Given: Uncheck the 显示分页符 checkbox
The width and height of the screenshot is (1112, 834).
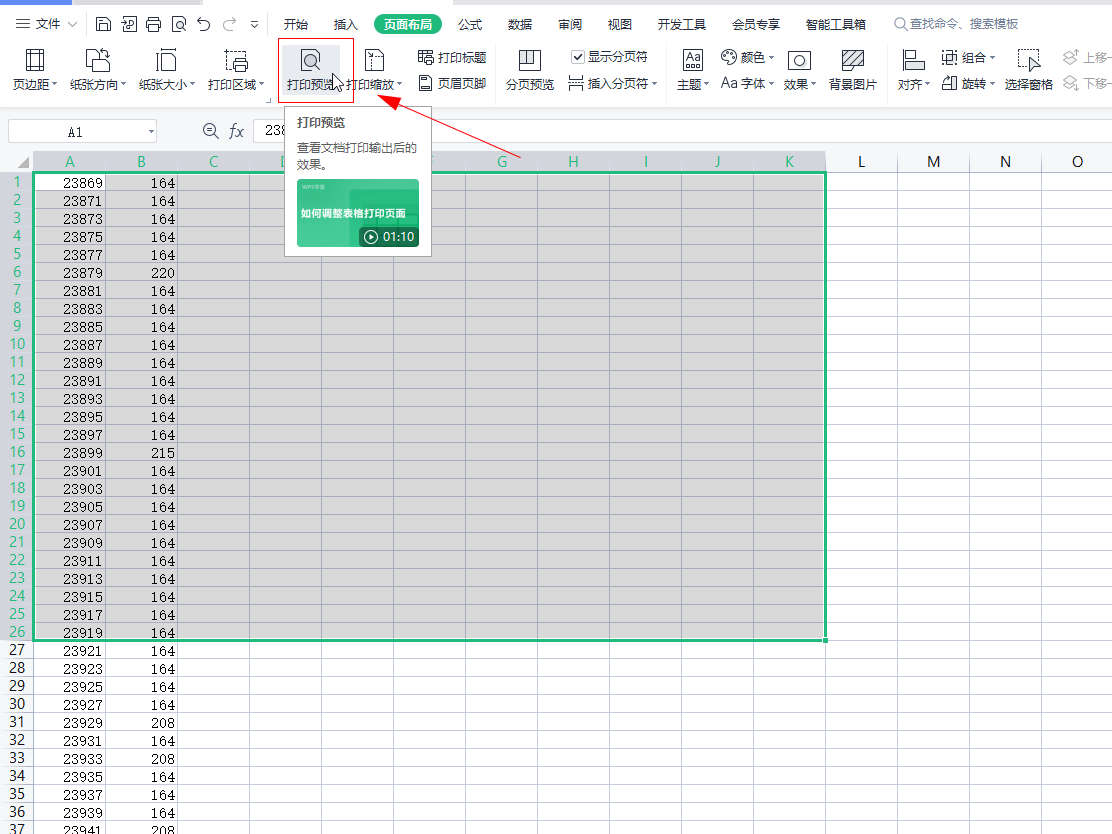Looking at the screenshot, I should (578, 57).
